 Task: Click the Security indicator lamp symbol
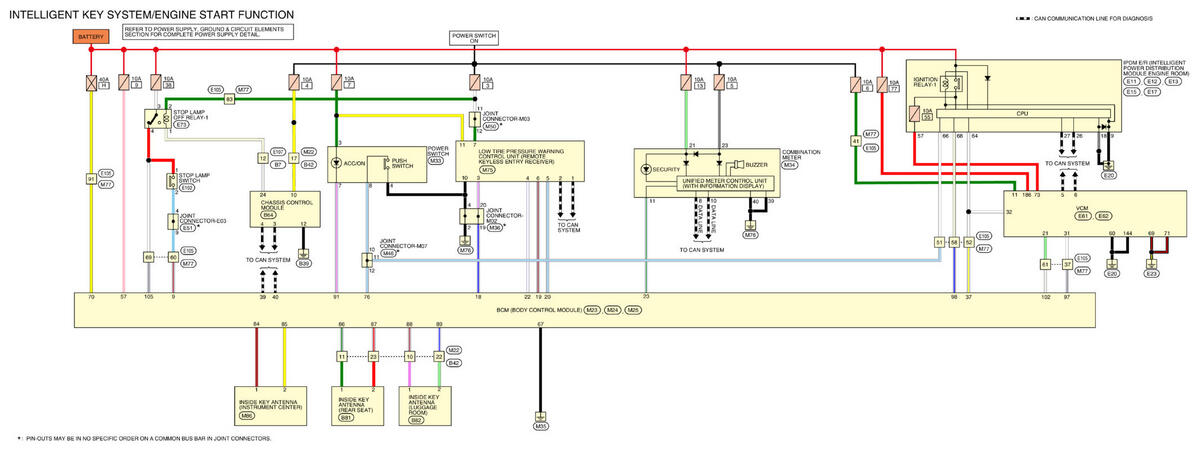point(646,168)
